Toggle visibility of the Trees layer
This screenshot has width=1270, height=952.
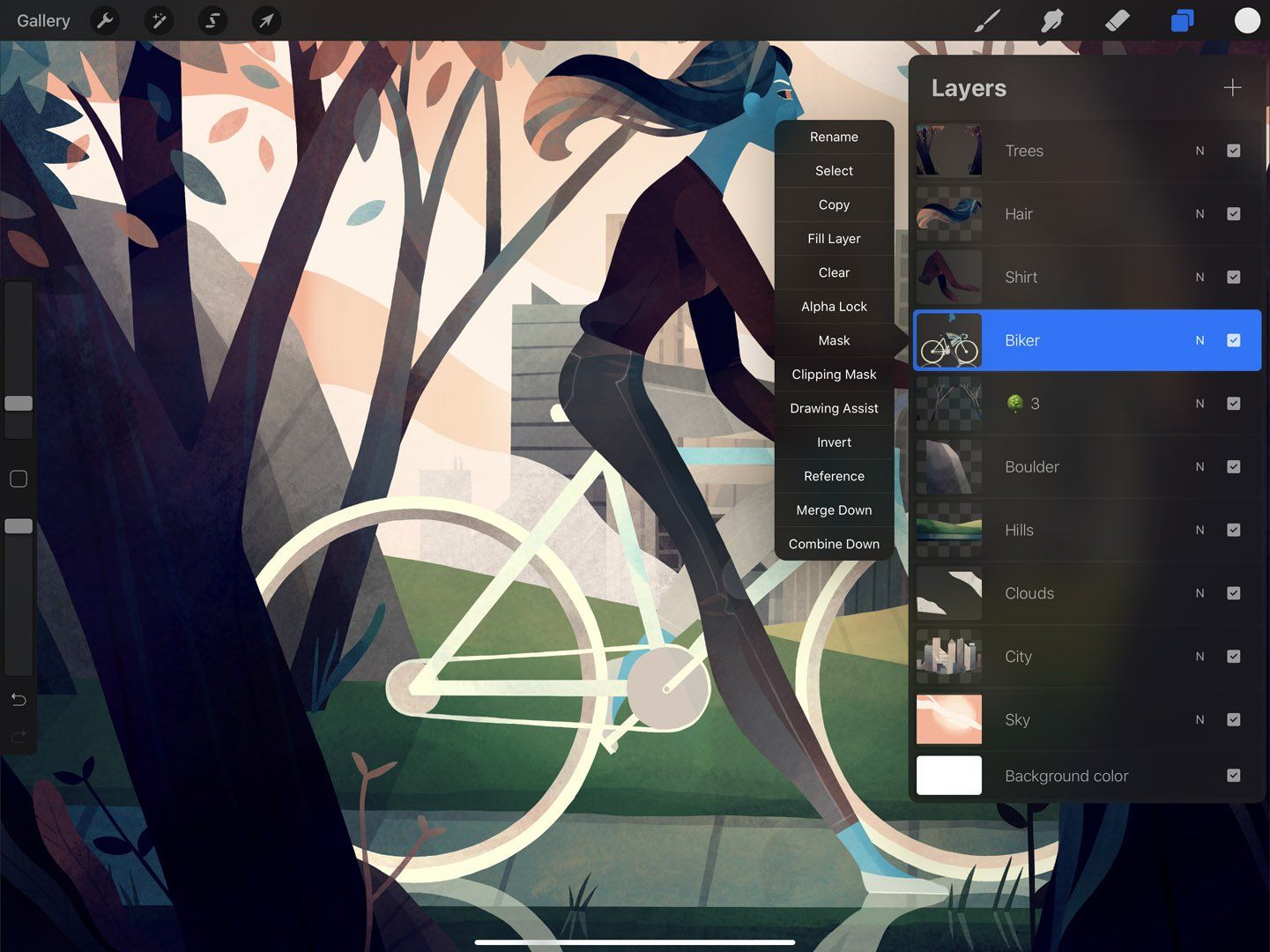pos(1234,151)
